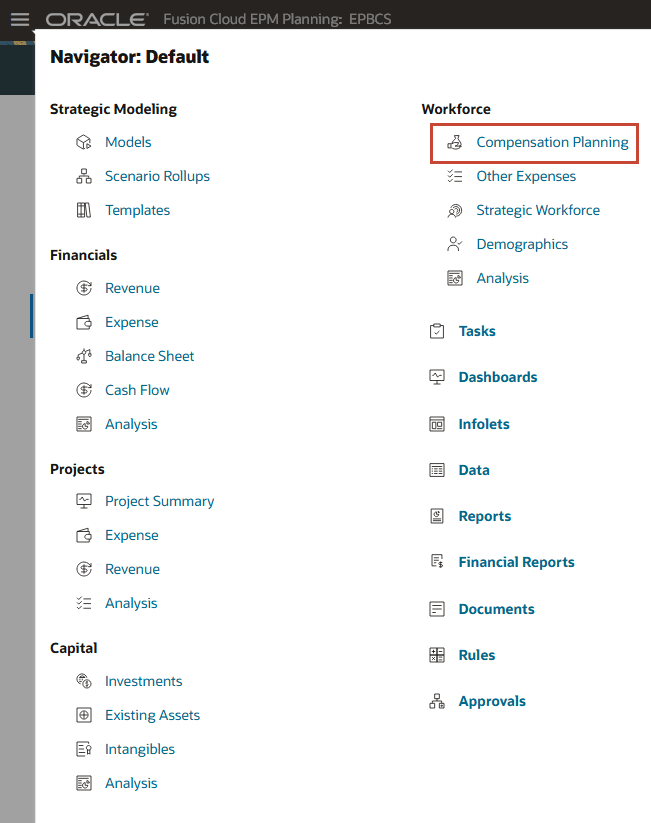Click the Approvals hierarchy icon
This screenshot has height=823, width=651.
(x=437, y=701)
